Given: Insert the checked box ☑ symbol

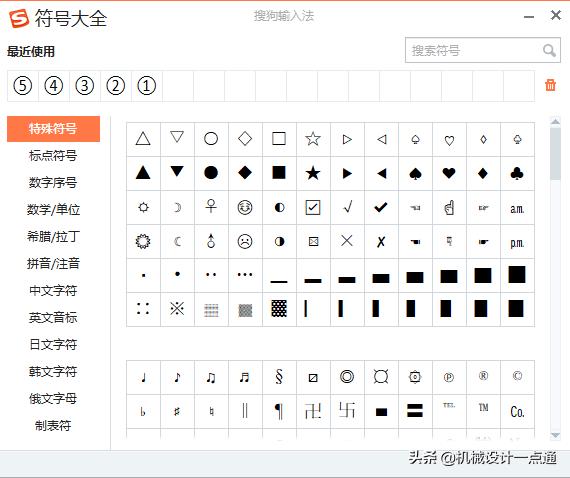Looking at the screenshot, I should [x=313, y=207].
